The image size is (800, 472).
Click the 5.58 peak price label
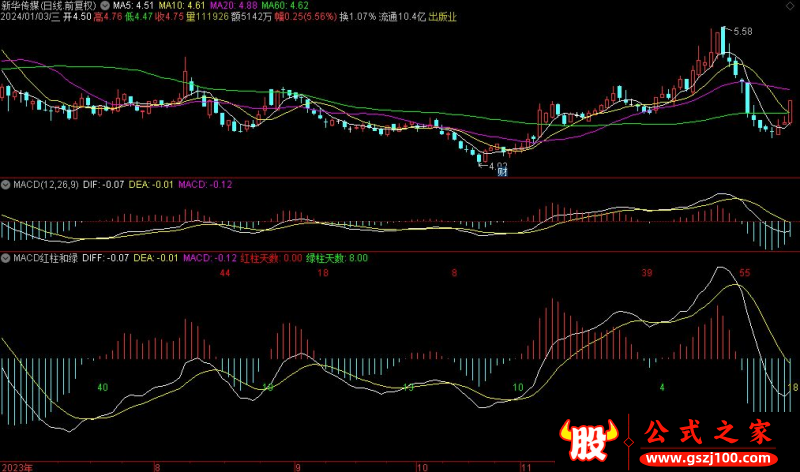742,32
